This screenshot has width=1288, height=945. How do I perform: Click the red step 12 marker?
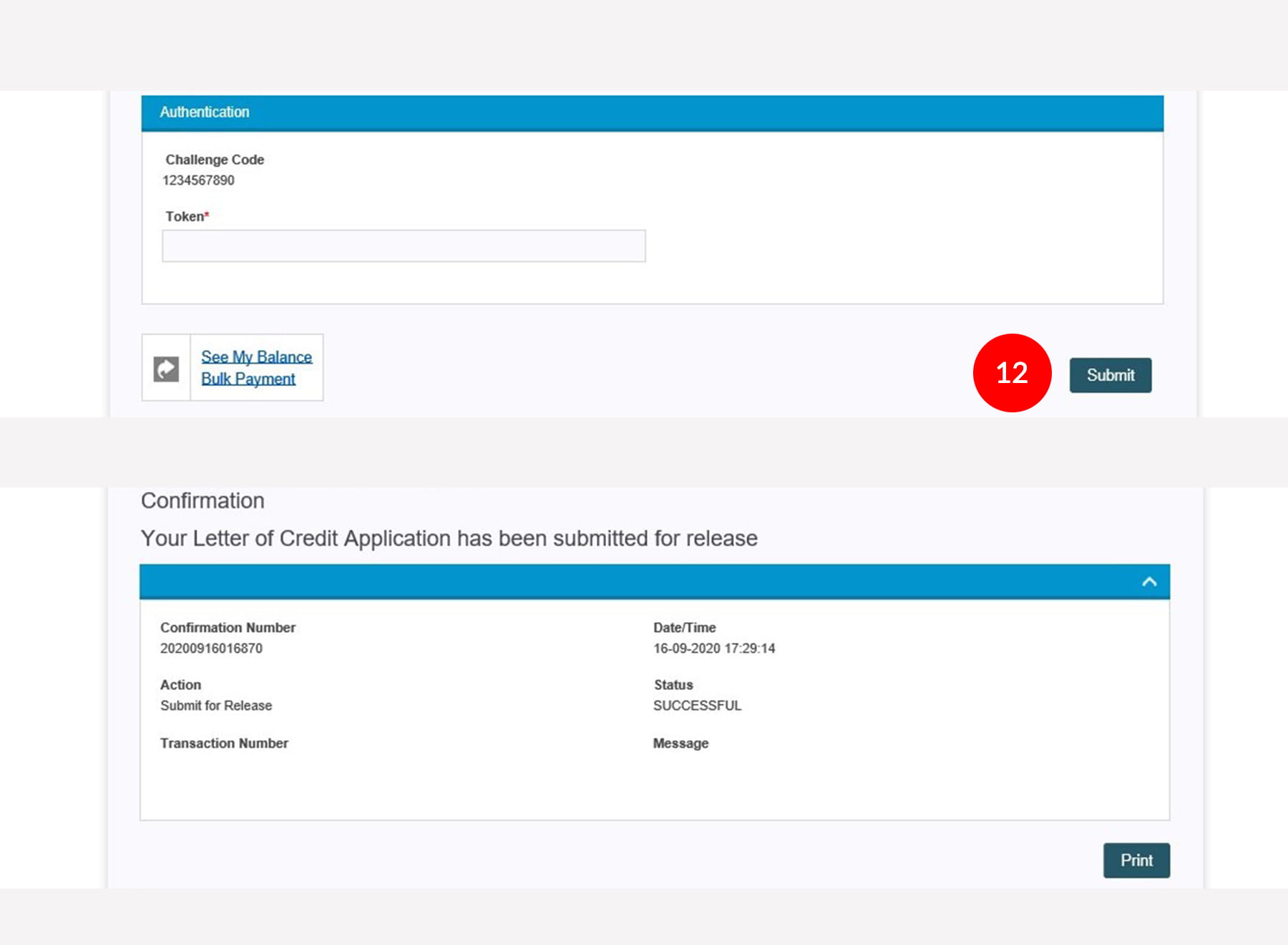pos(1011,373)
